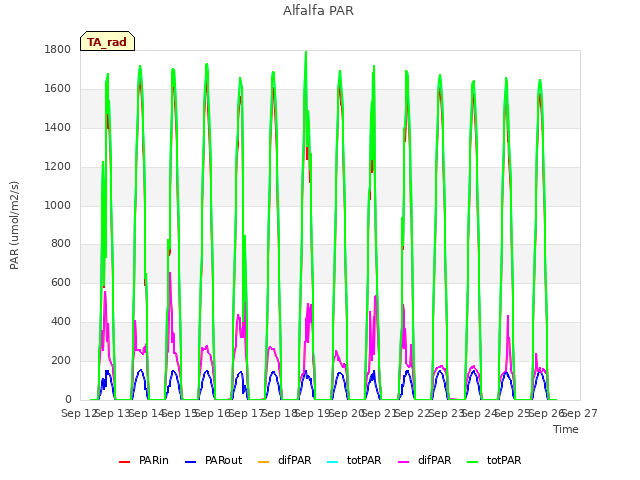The height and width of the screenshot is (480, 640).
Task: Click the orange difPAR legend swatch
Action: (x=264, y=462)
